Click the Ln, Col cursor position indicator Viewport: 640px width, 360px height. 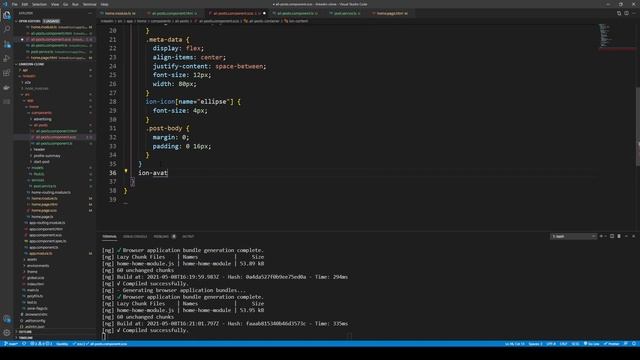514,344
